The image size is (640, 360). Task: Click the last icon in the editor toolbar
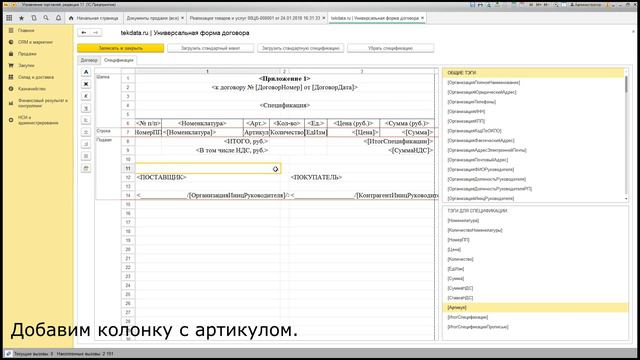pyautogui.click(x=86, y=168)
